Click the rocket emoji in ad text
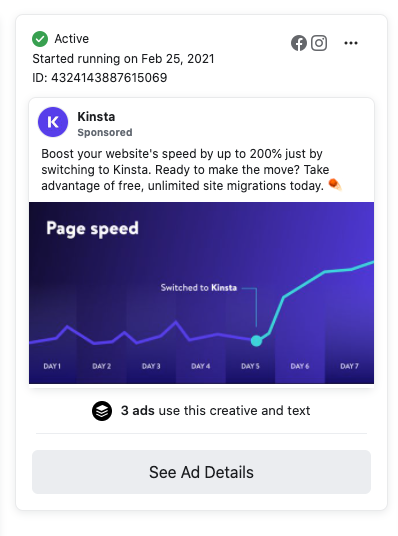Screen dimensions: 398x536 [x=335, y=185]
